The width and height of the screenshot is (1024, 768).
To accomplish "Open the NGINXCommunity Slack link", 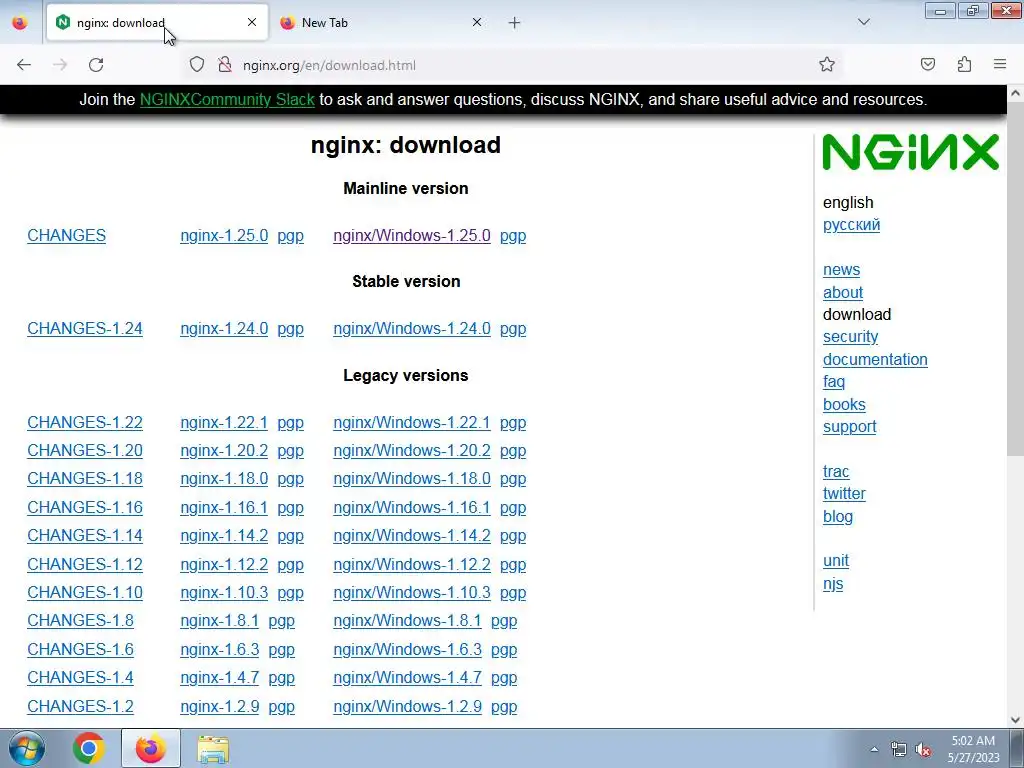I will [x=227, y=99].
